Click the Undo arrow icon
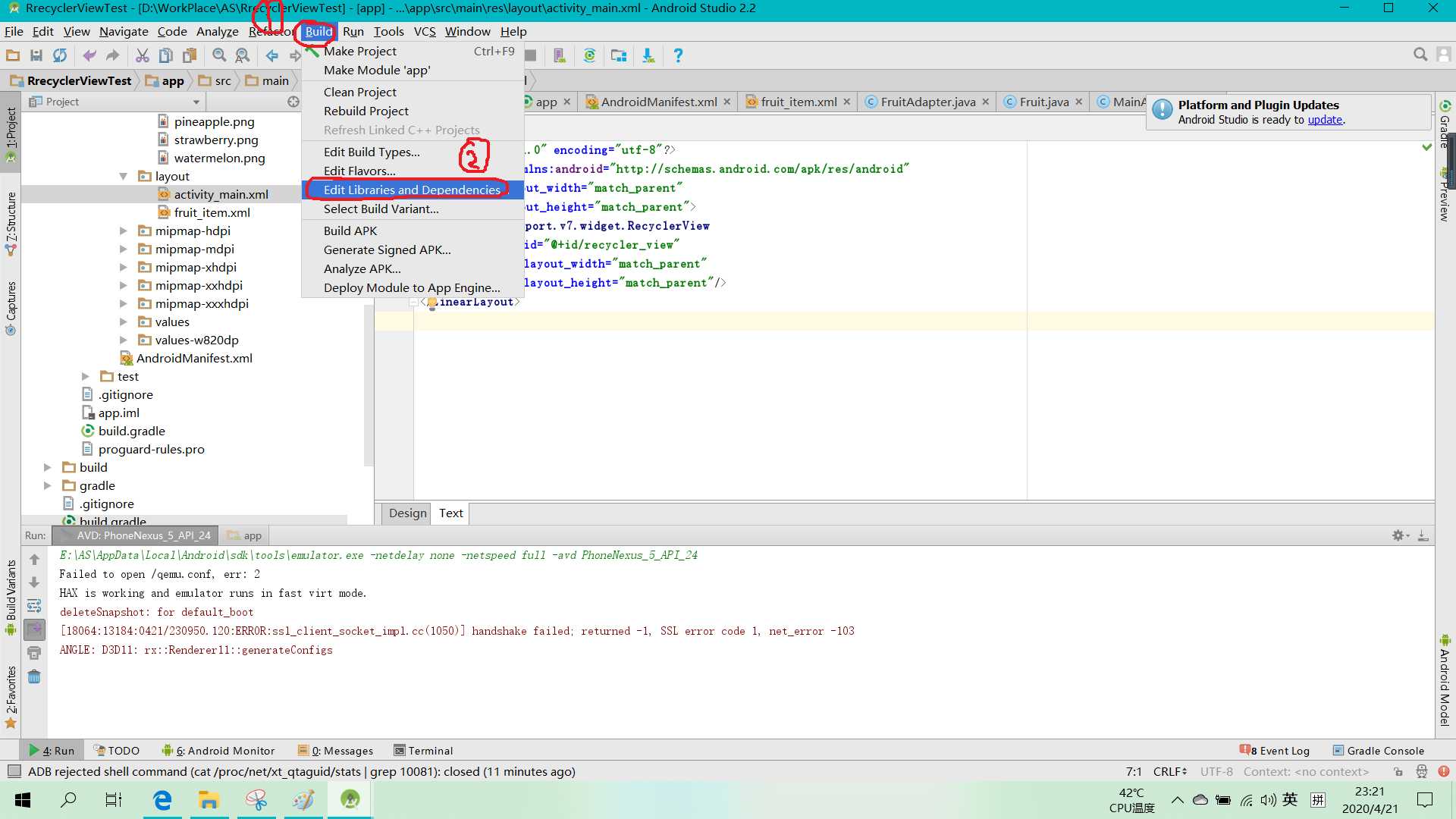1456x819 pixels. [x=89, y=55]
